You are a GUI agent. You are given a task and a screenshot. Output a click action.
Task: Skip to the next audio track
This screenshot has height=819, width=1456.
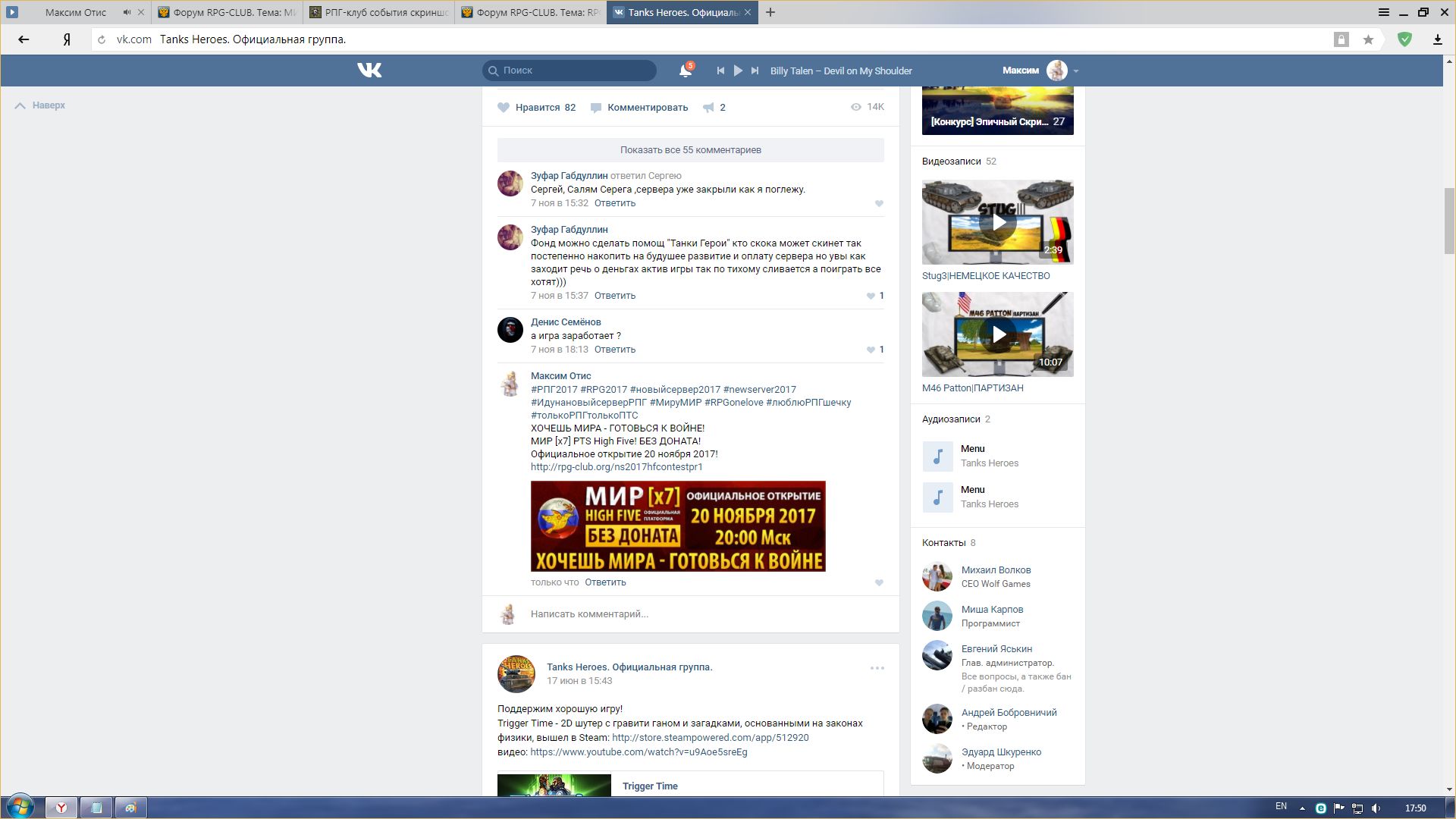pos(755,71)
